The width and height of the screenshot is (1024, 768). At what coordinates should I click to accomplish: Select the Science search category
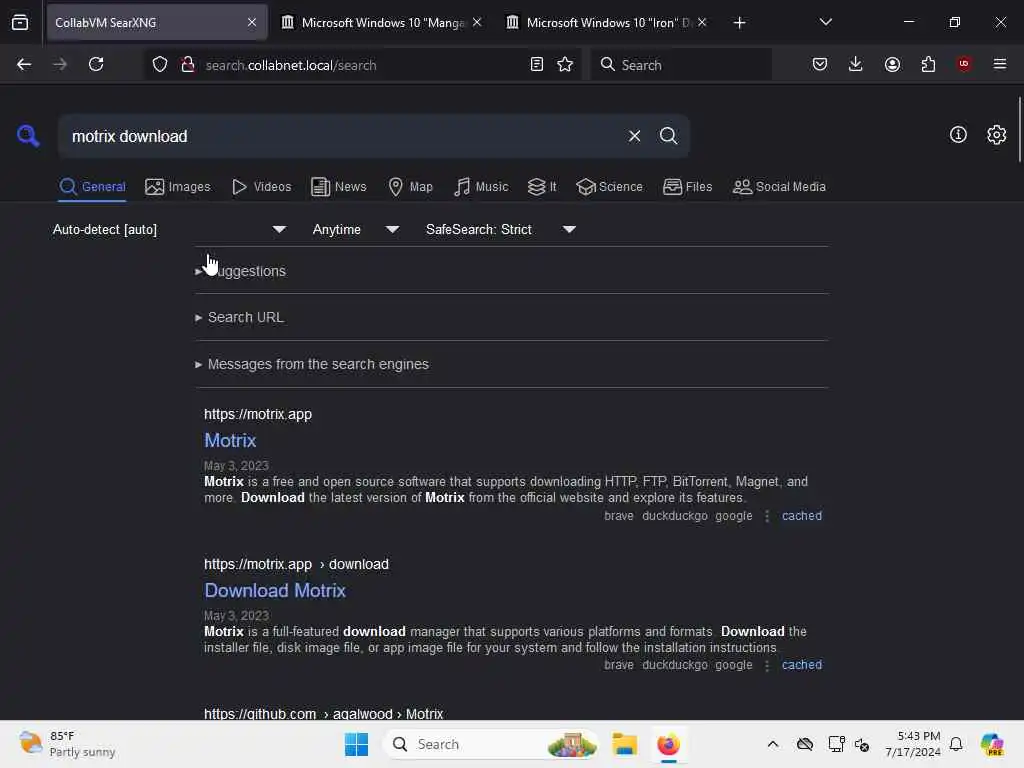pyautogui.click(x=609, y=187)
